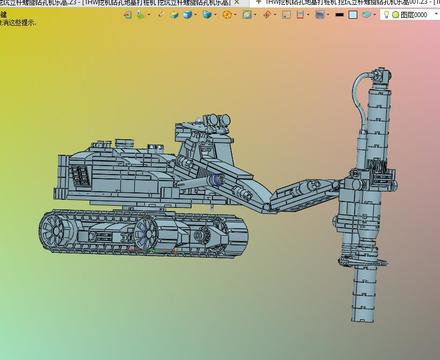Click the framed square view icon
Viewport: 440px width, 360px height.
(x=247, y=15)
